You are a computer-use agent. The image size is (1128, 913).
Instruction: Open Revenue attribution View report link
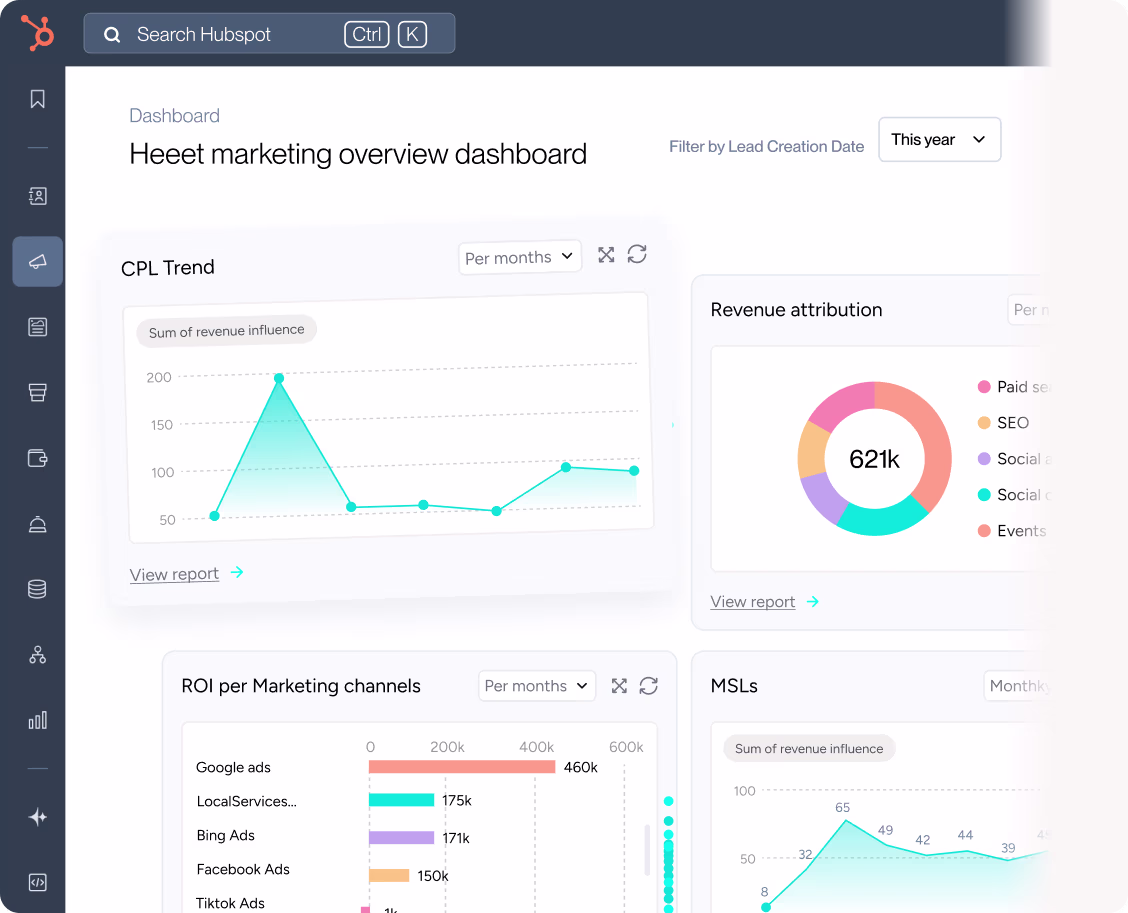click(752, 601)
